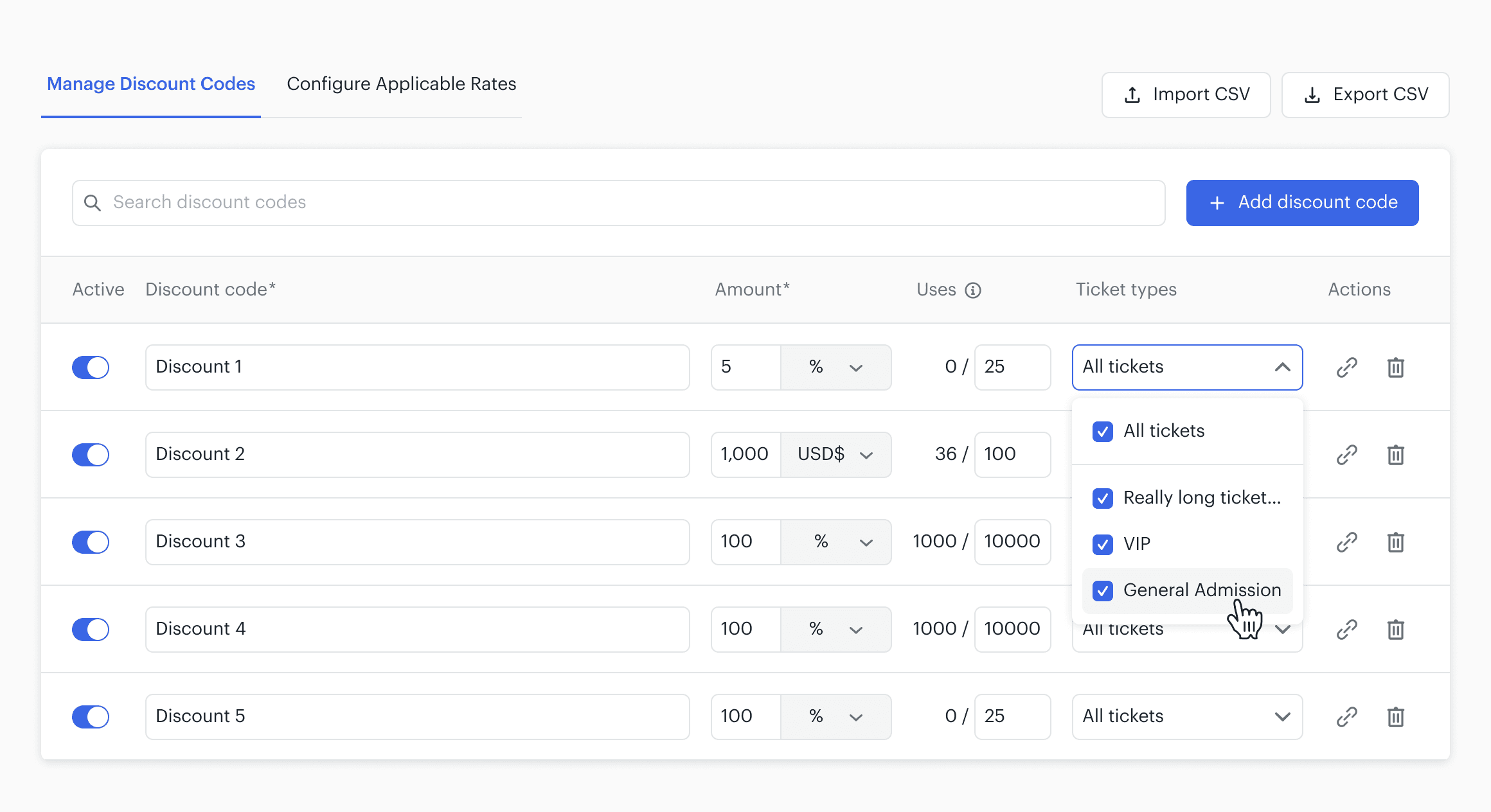Copy link for Discount 3
Screen dimensions: 1491x812
[x=1346, y=542]
